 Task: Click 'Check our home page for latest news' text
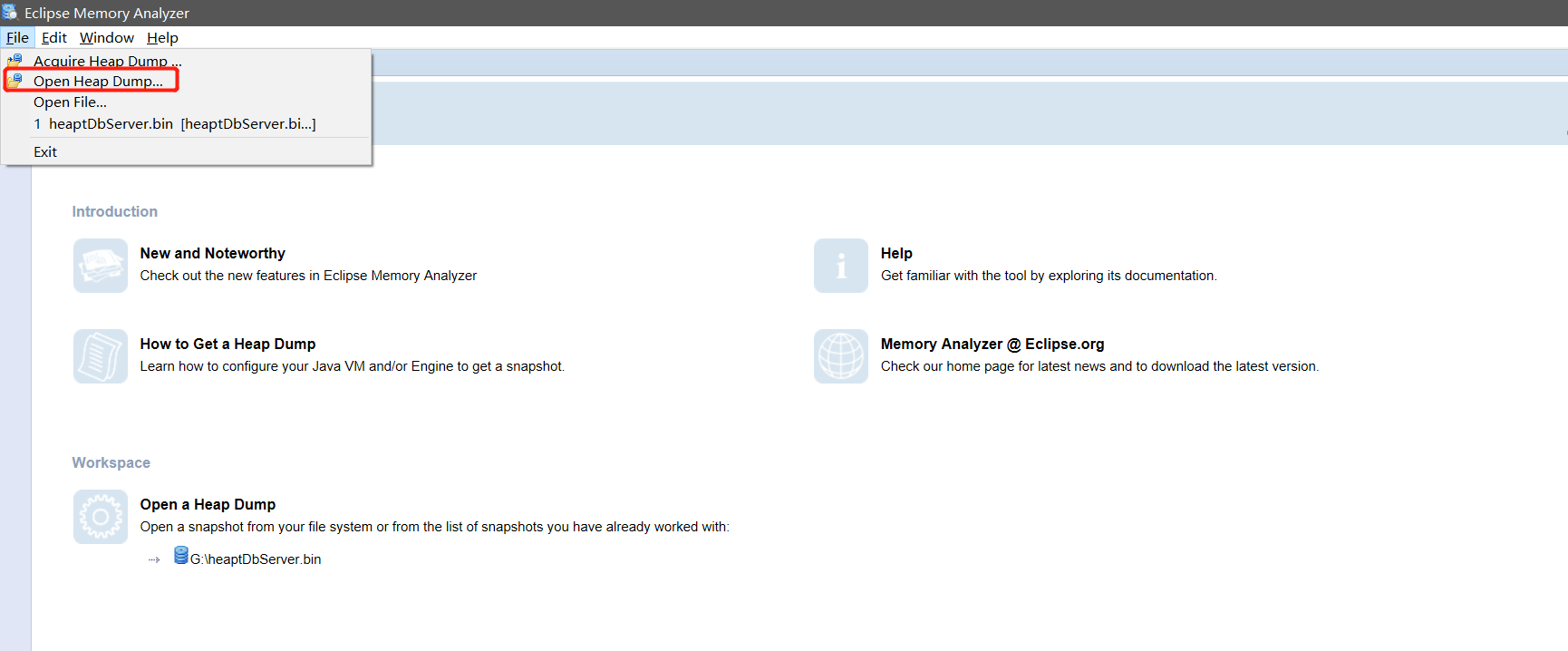click(1099, 366)
